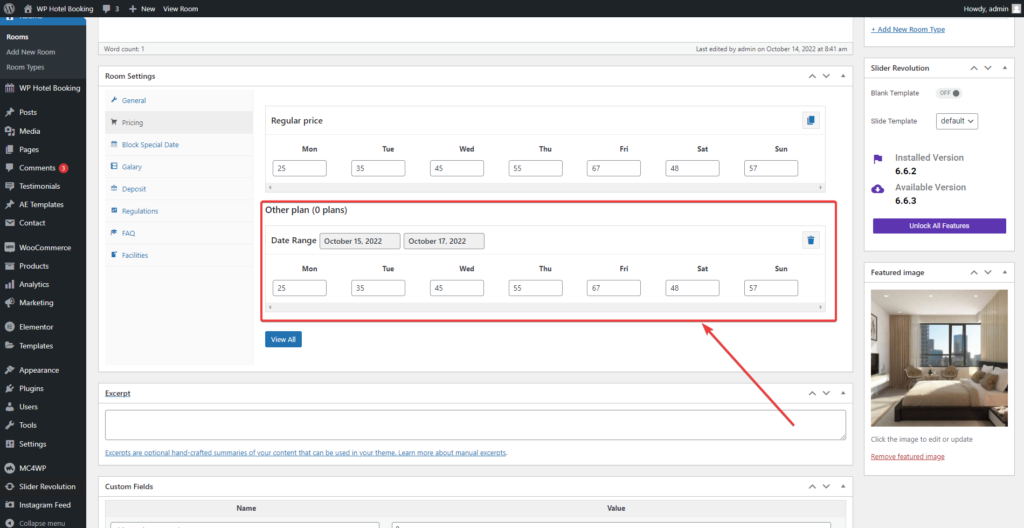Click Collapse menu at sidebar bottom
Image resolution: width=1024 pixels, height=528 pixels.
(42, 523)
